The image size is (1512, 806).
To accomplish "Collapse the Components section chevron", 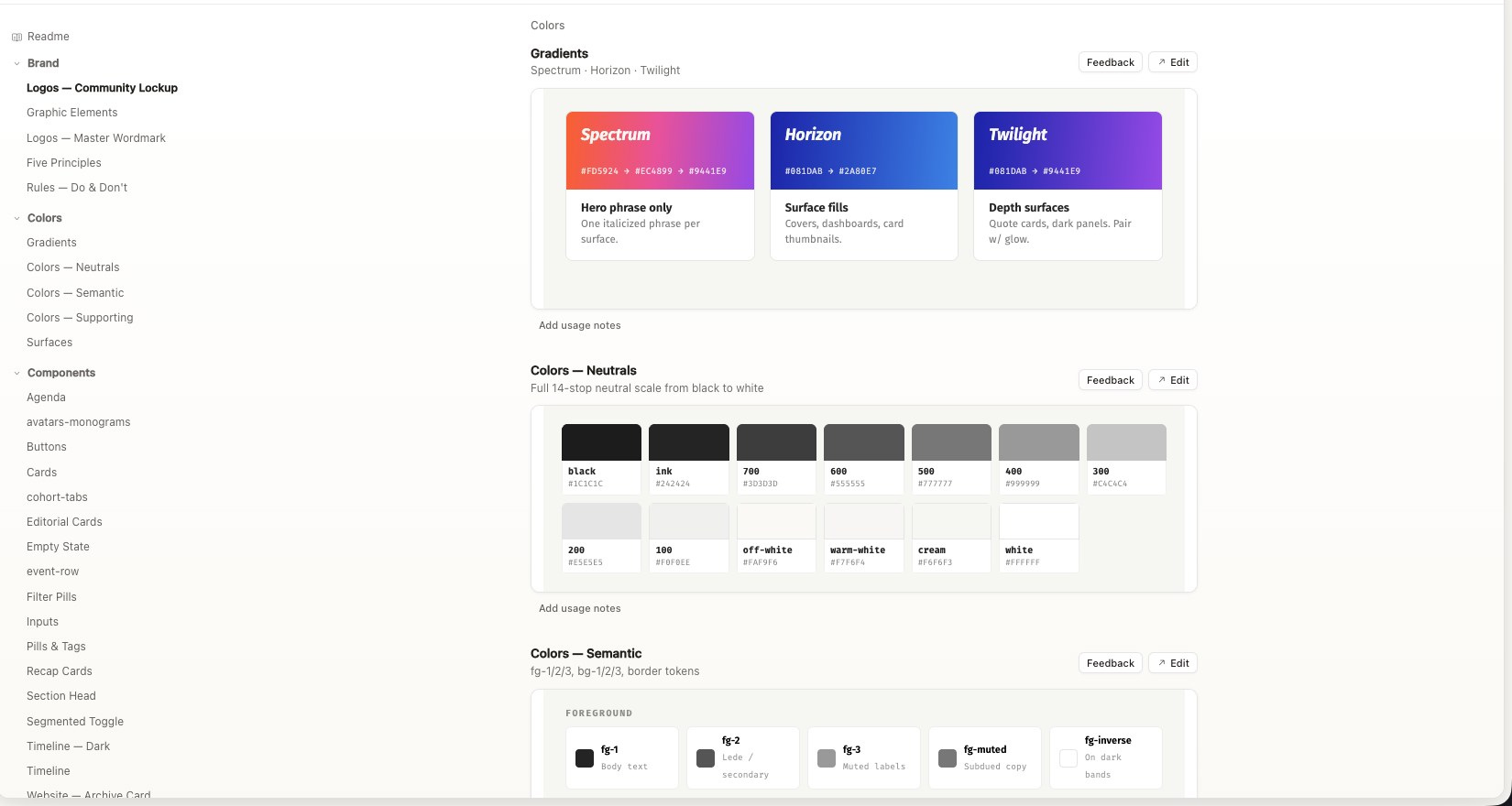I will pos(16,373).
